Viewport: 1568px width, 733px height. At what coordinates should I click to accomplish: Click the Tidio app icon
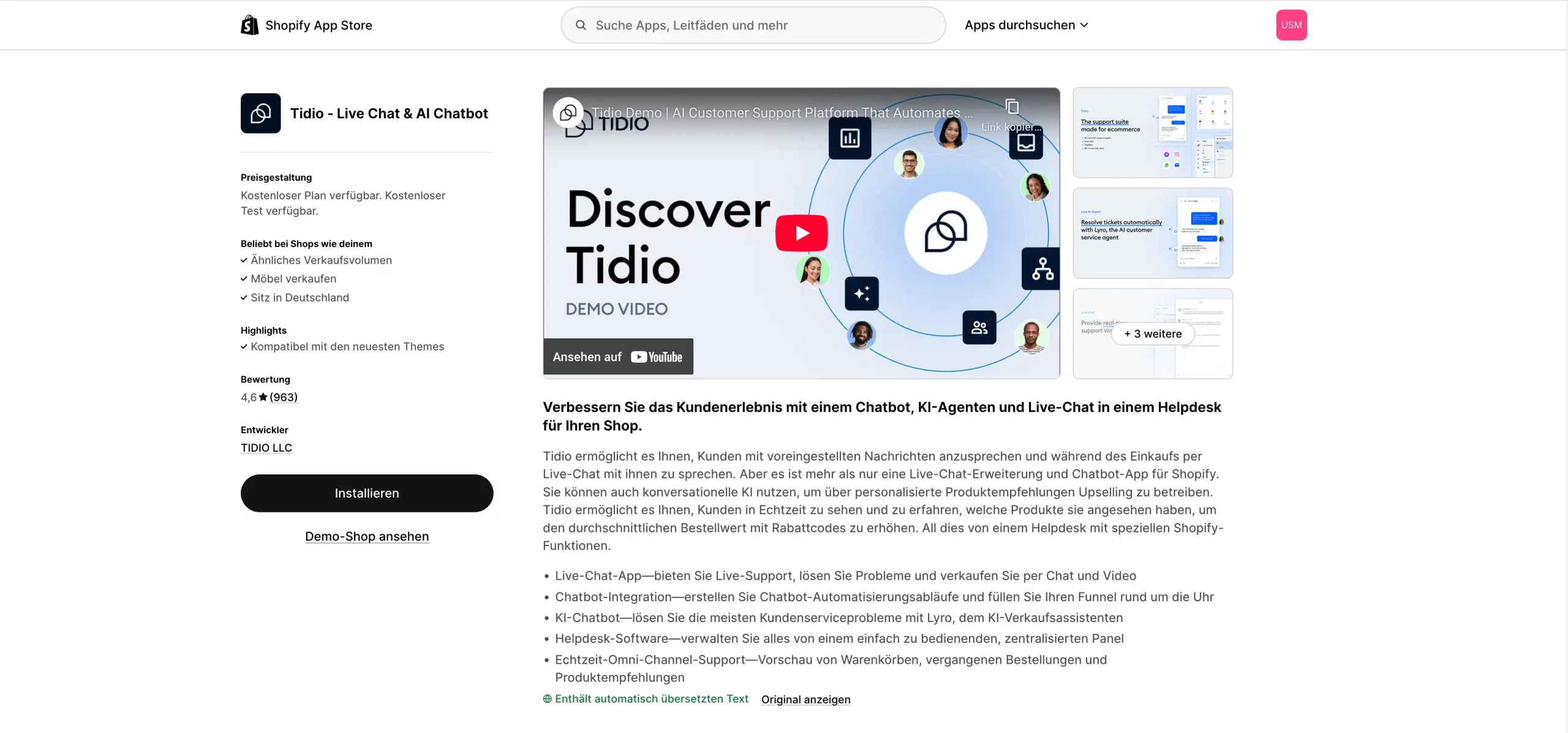tap(260, 113)
